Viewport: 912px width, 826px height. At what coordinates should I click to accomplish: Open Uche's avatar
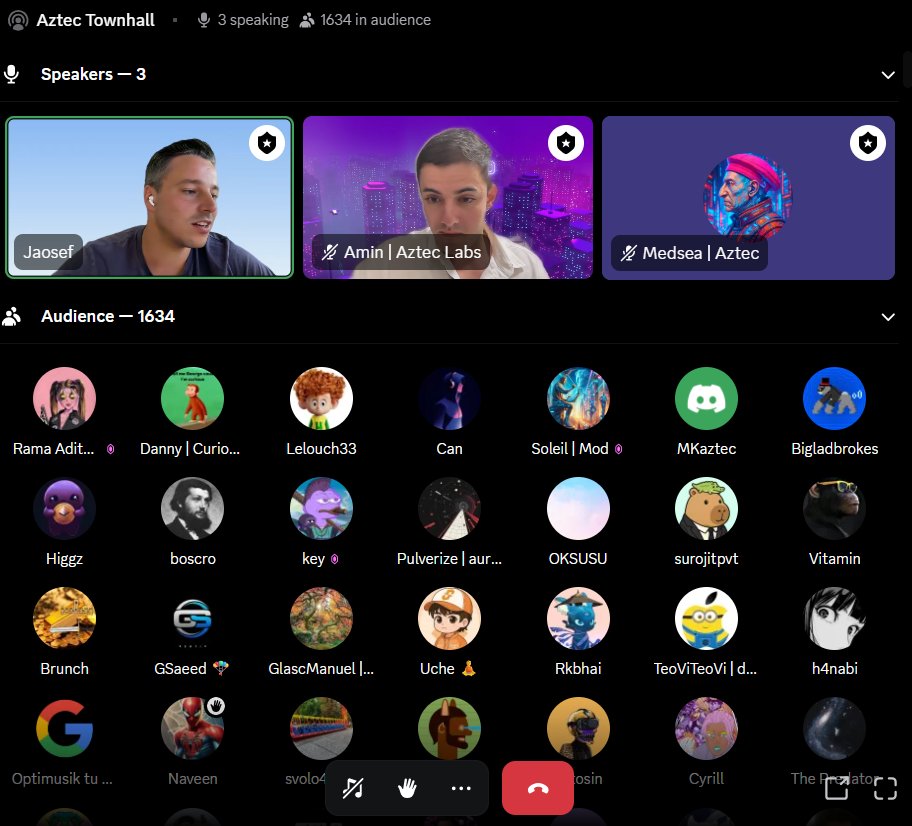coord(450,618)
